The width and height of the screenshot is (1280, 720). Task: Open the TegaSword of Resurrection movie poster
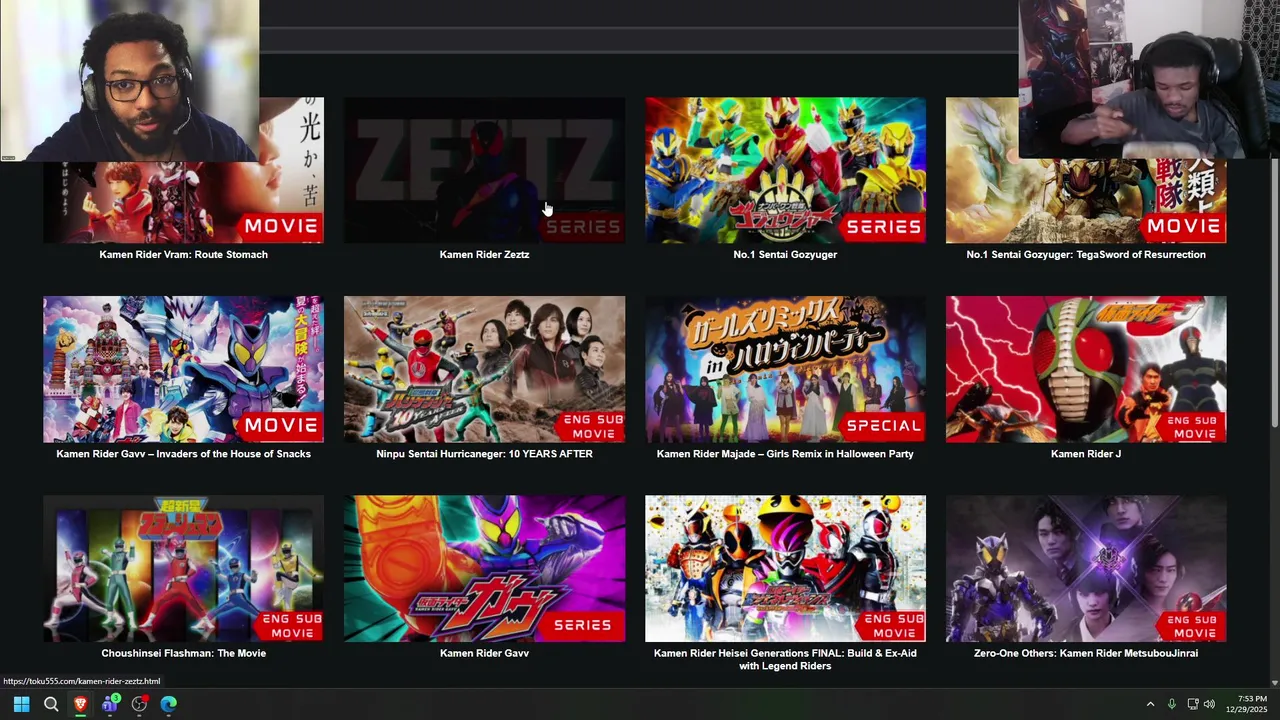coord(1086,200)
